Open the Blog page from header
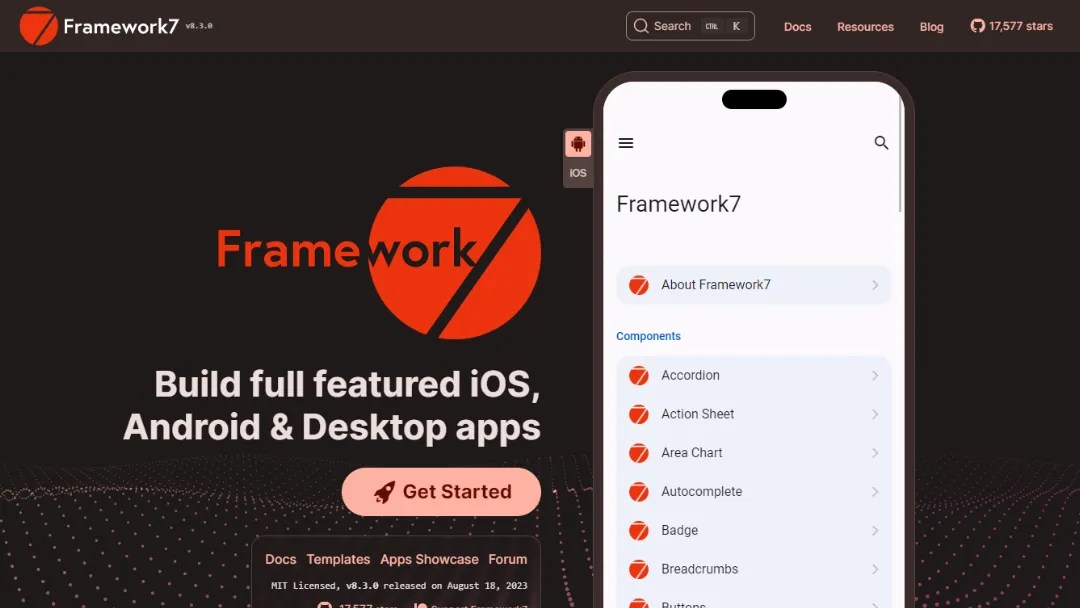1080x608 pixels. tap(931, 27)
